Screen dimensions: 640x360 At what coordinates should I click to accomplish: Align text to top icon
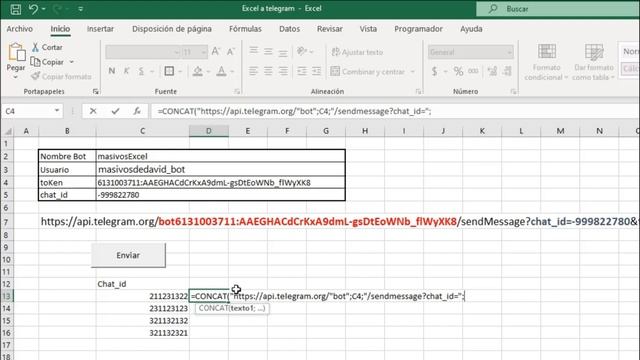[x=253, y=51]
